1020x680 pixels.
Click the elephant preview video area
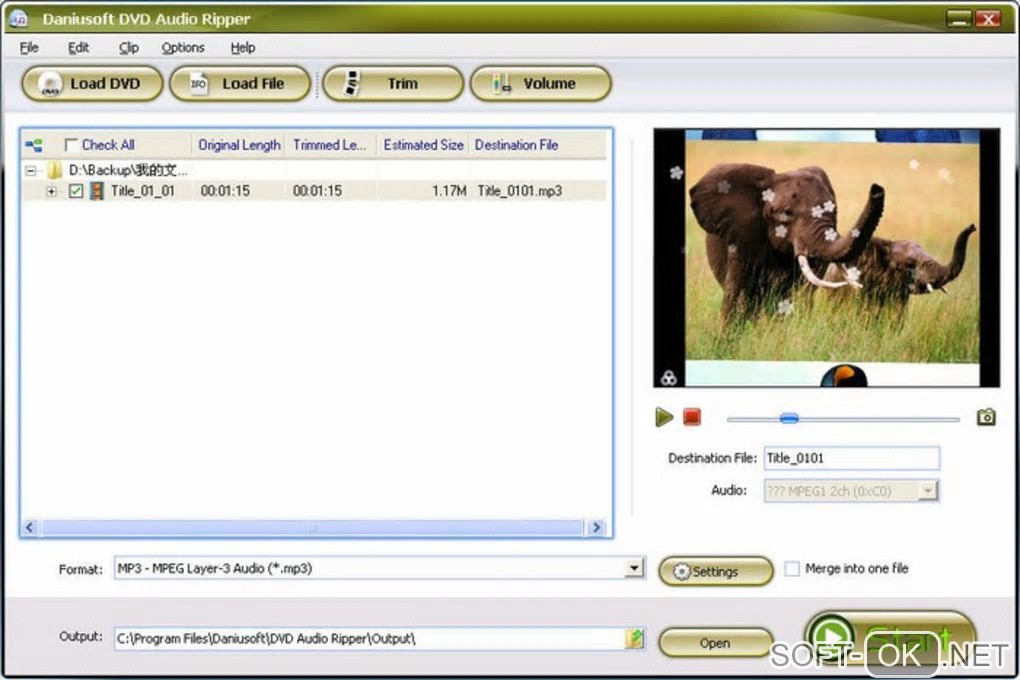[826, 258]
